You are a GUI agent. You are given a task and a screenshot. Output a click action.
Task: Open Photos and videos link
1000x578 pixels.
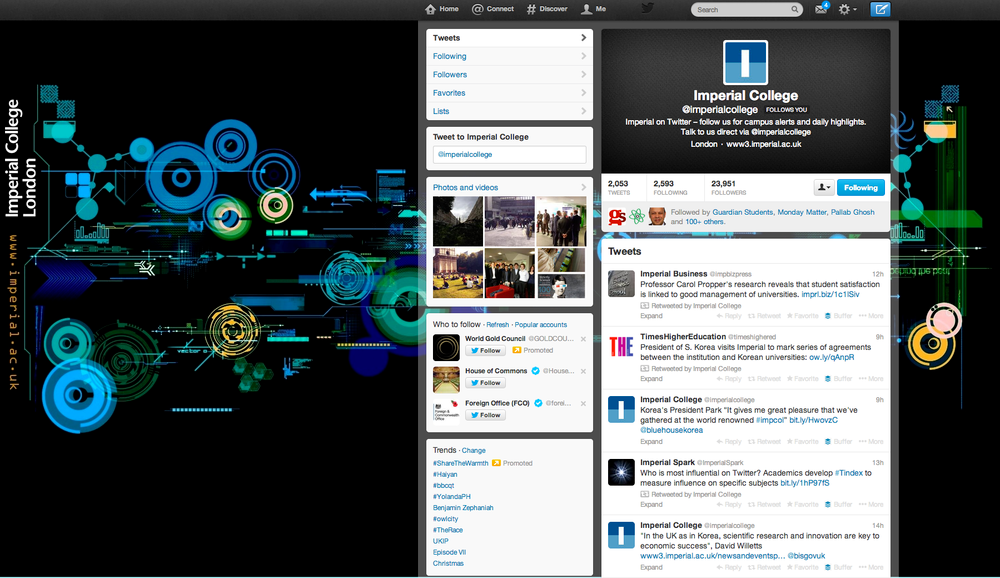pos(465,188)
